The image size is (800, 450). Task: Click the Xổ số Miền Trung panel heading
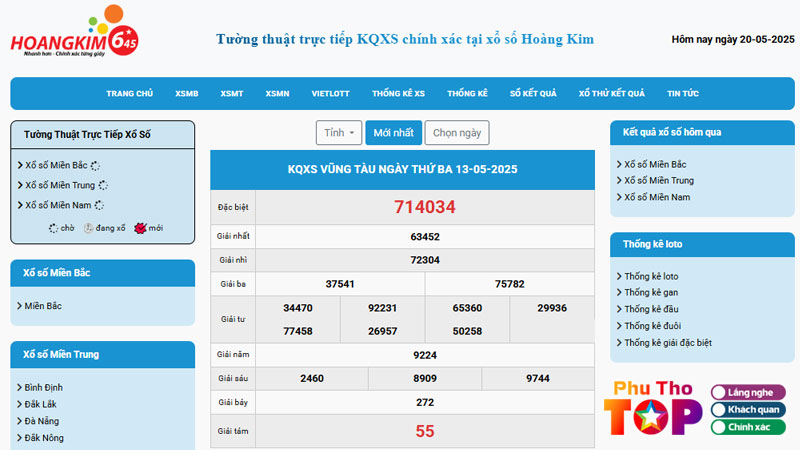61,355
